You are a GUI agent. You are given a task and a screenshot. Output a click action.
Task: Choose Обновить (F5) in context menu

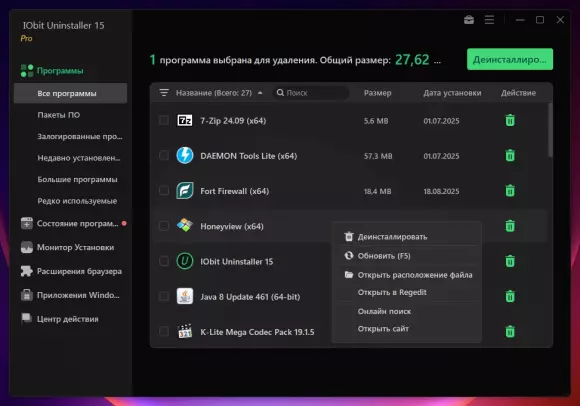pyautogui.click(x=407, y=256)
